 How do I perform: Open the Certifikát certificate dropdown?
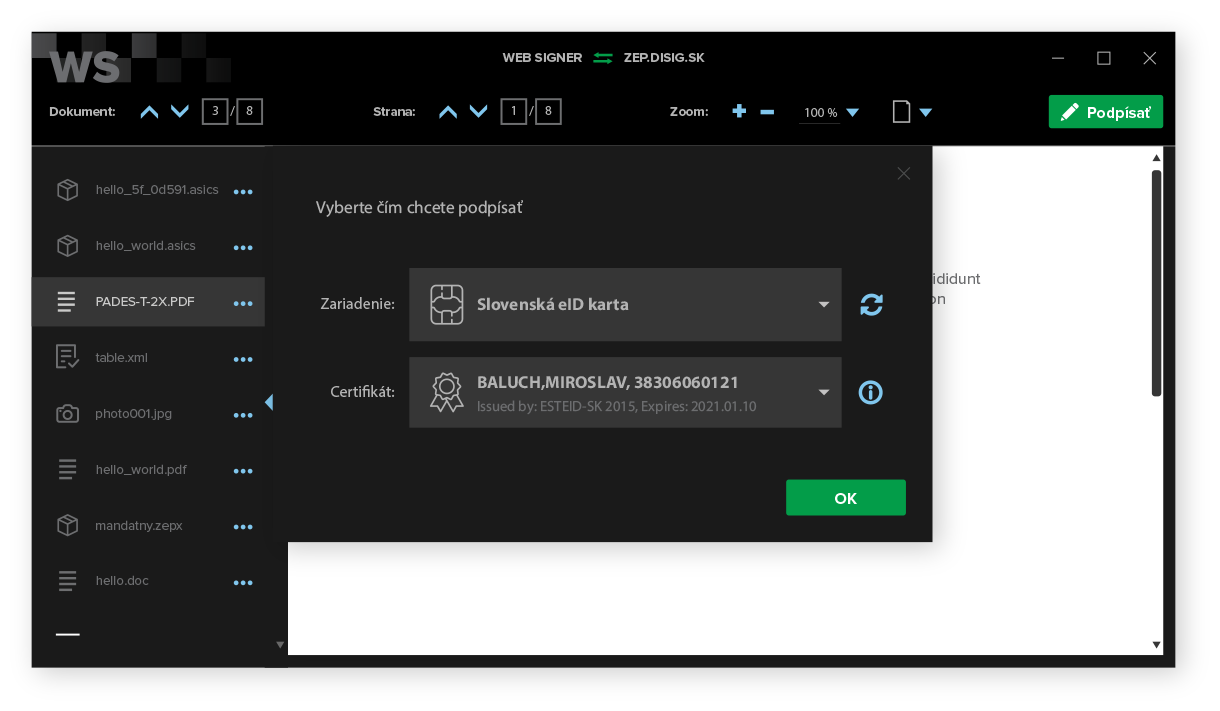click(625, 393)
